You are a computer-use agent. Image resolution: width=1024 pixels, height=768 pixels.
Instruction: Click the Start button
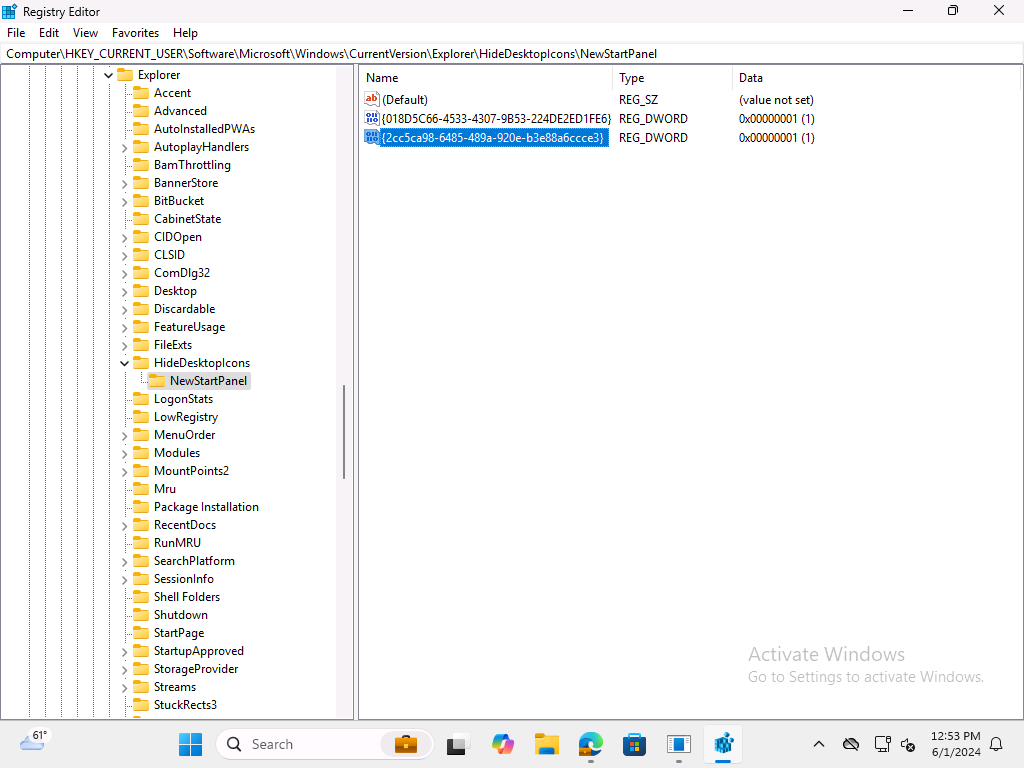pyautogui.click(x=190, y=744)
